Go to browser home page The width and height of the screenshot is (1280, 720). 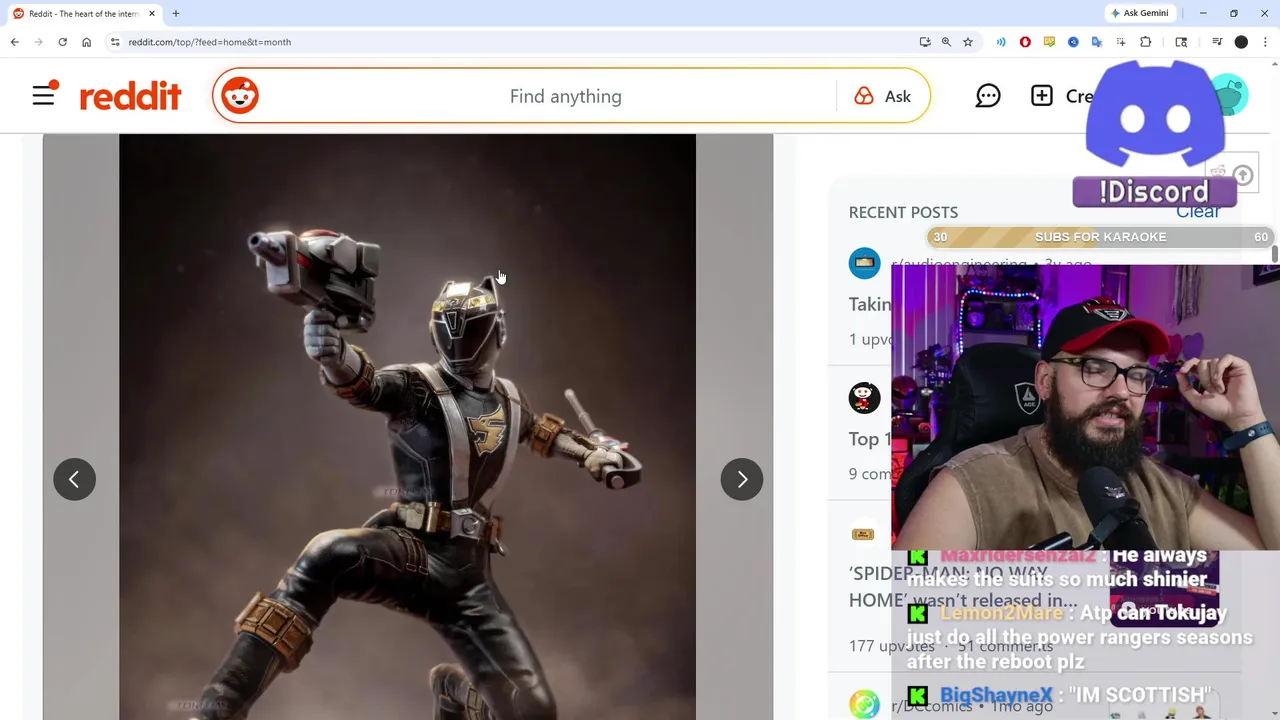point(86,42)
